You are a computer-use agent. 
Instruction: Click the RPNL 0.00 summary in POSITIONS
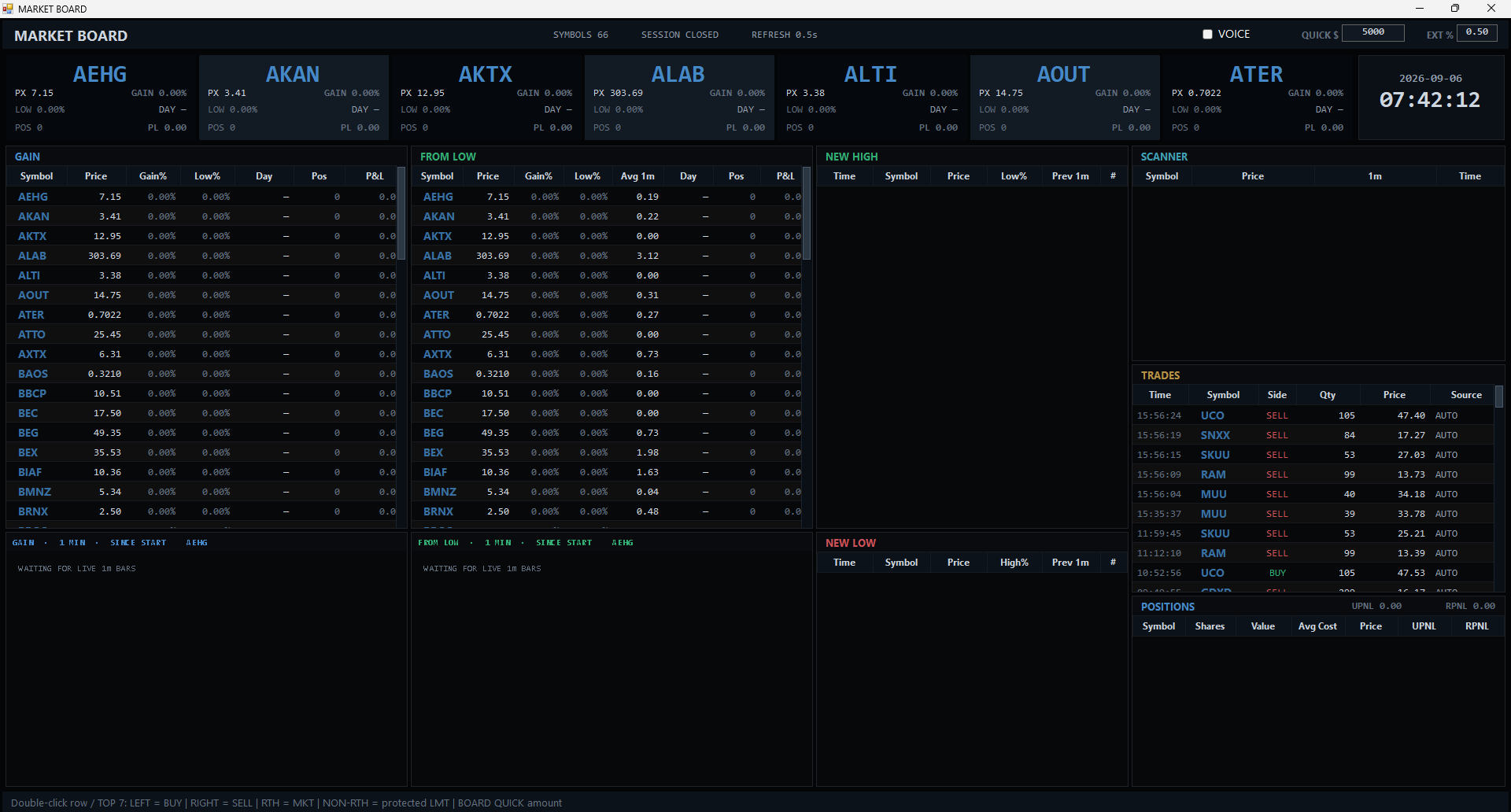pos(1470,606)
